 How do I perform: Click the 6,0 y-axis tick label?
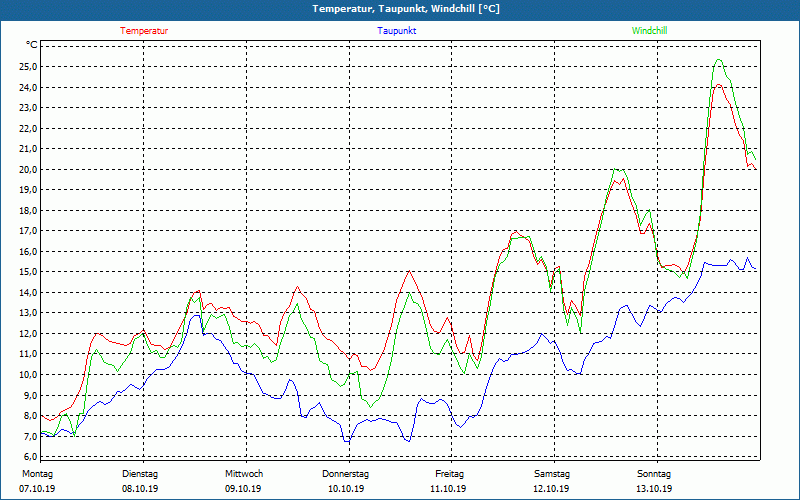point(30,456)
